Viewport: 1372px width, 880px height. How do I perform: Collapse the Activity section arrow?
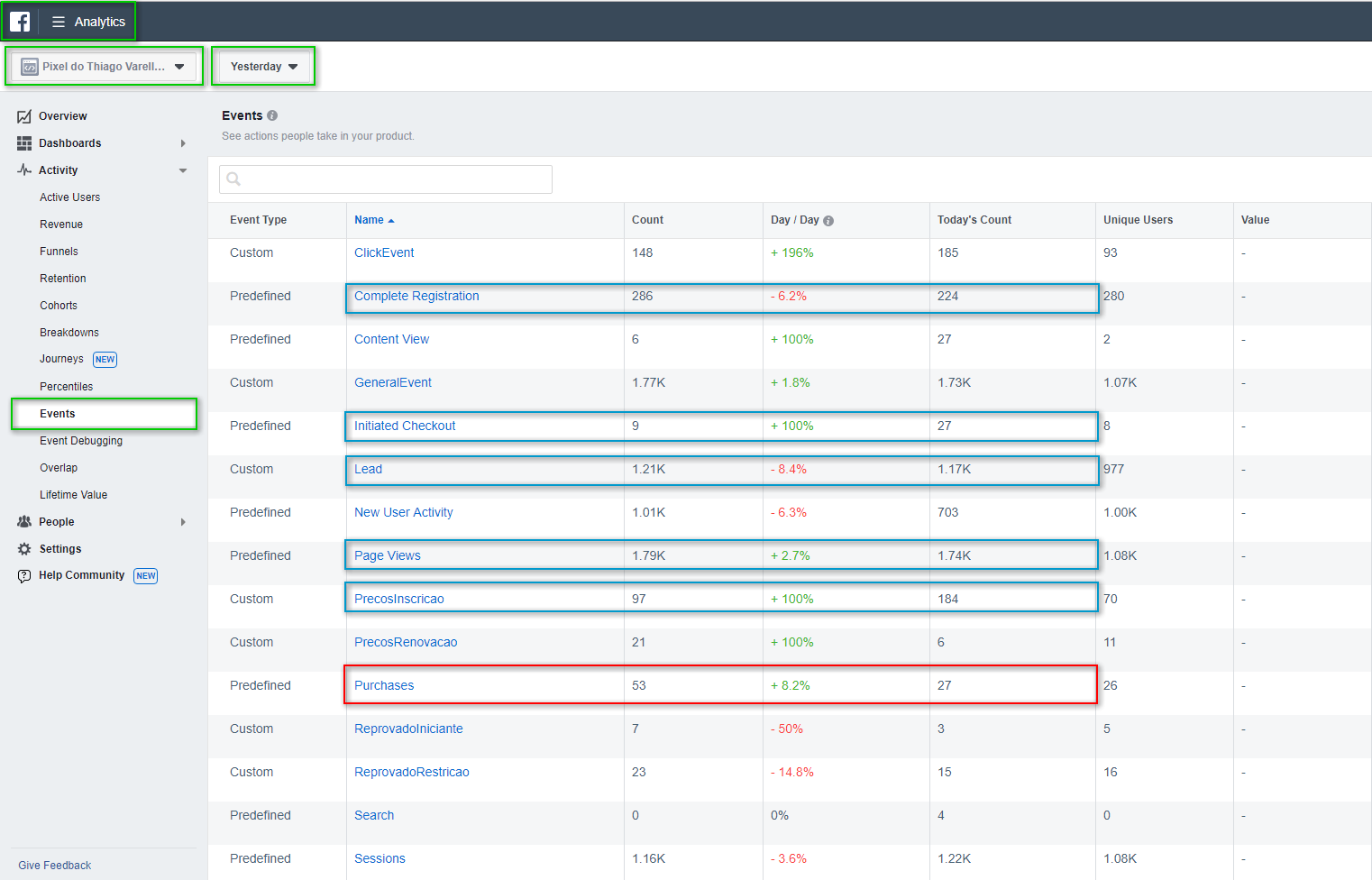tap(183, 170)
